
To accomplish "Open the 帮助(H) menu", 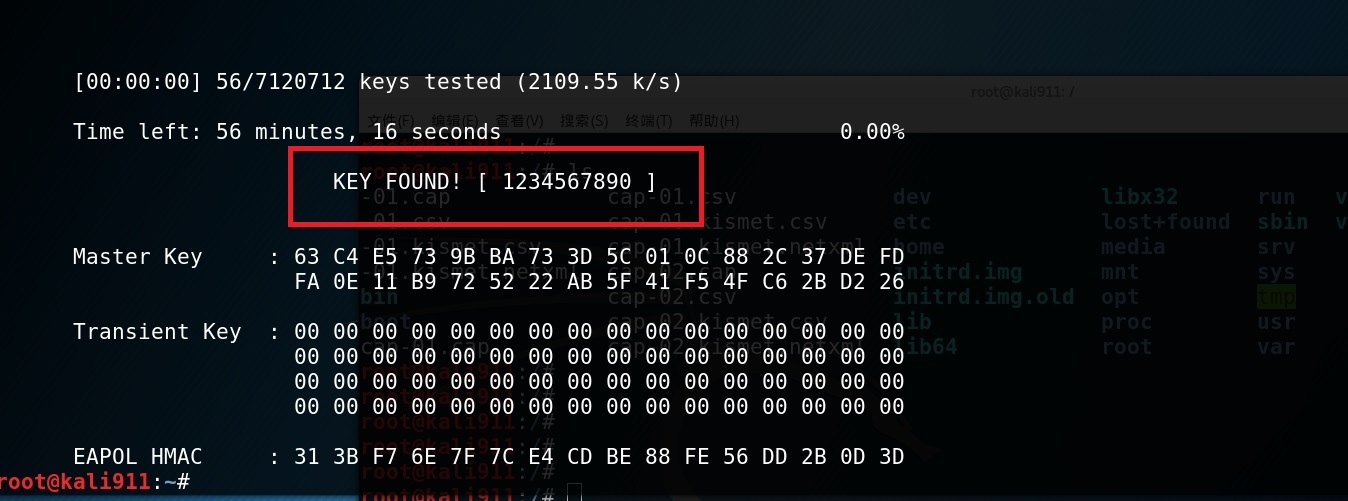I will [x=714, y=120].
